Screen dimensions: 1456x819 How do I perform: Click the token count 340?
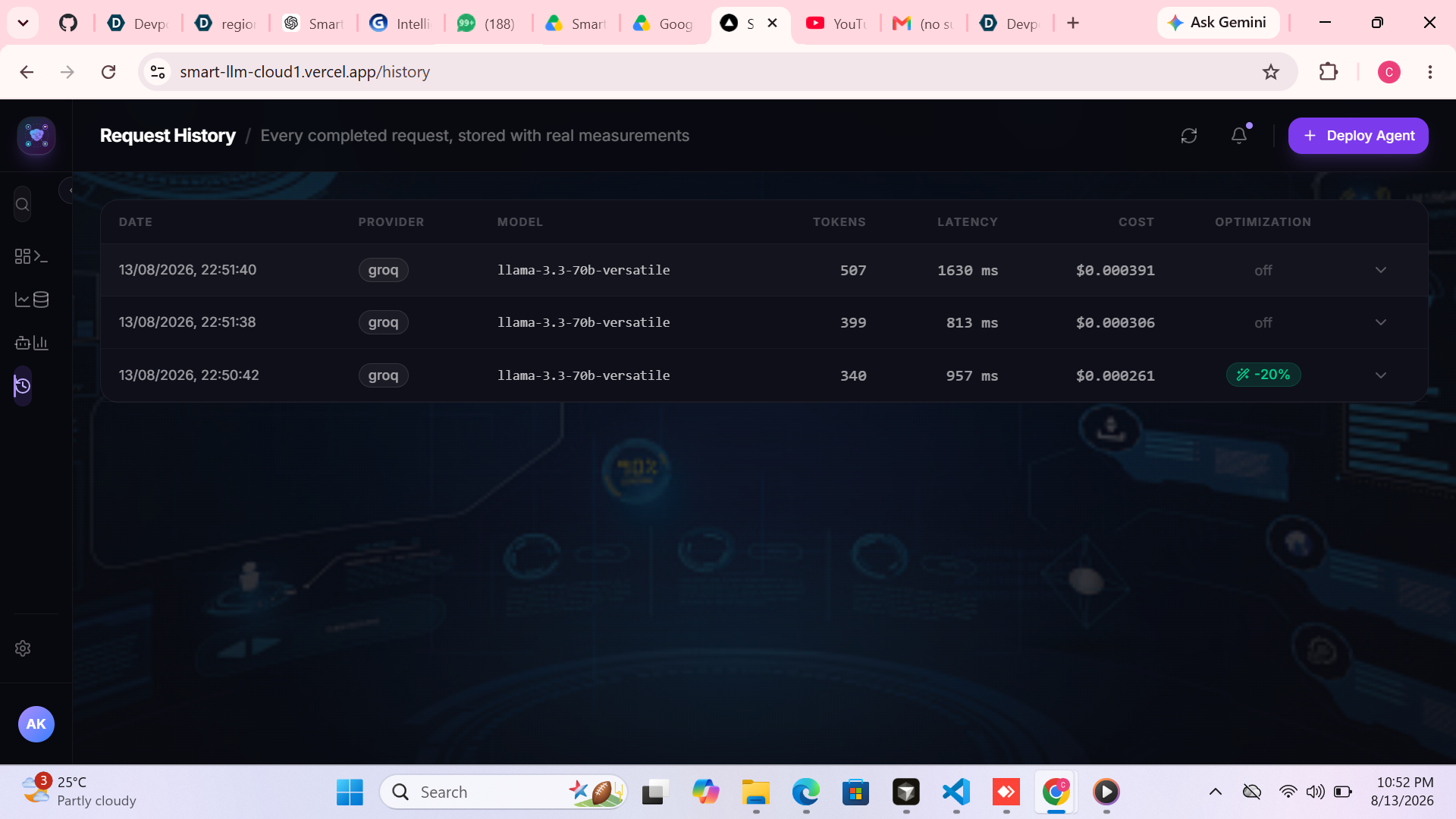point(853,376)
